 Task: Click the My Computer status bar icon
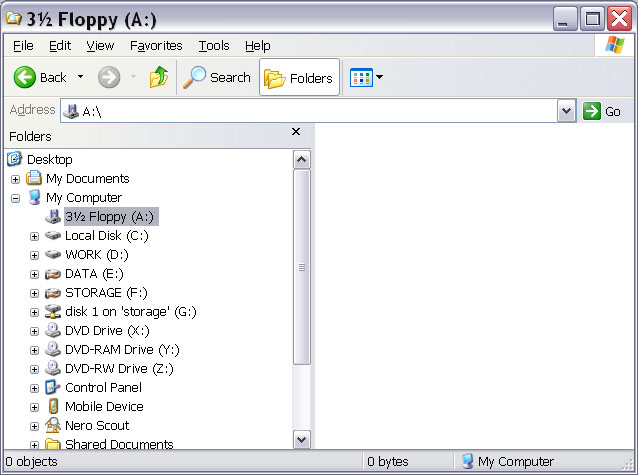468,461
